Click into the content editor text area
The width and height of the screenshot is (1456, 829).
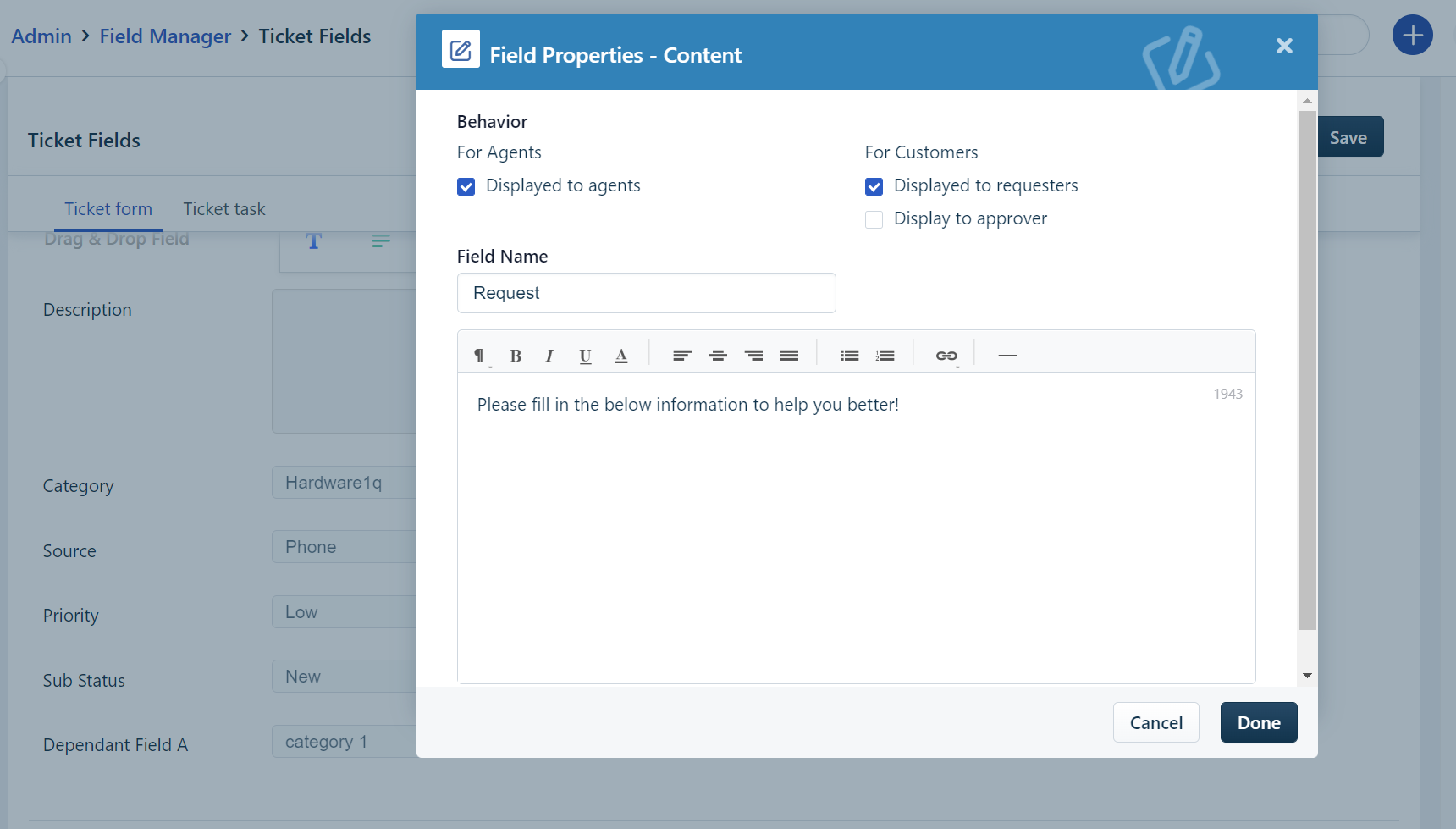(x=857, y=528)
